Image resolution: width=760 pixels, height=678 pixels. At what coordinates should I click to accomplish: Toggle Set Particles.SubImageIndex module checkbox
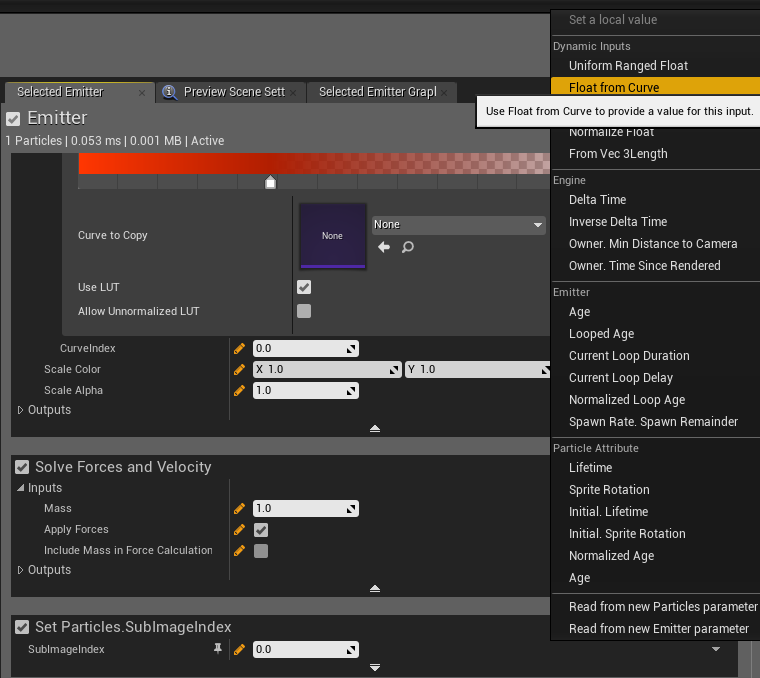point(22,627)
